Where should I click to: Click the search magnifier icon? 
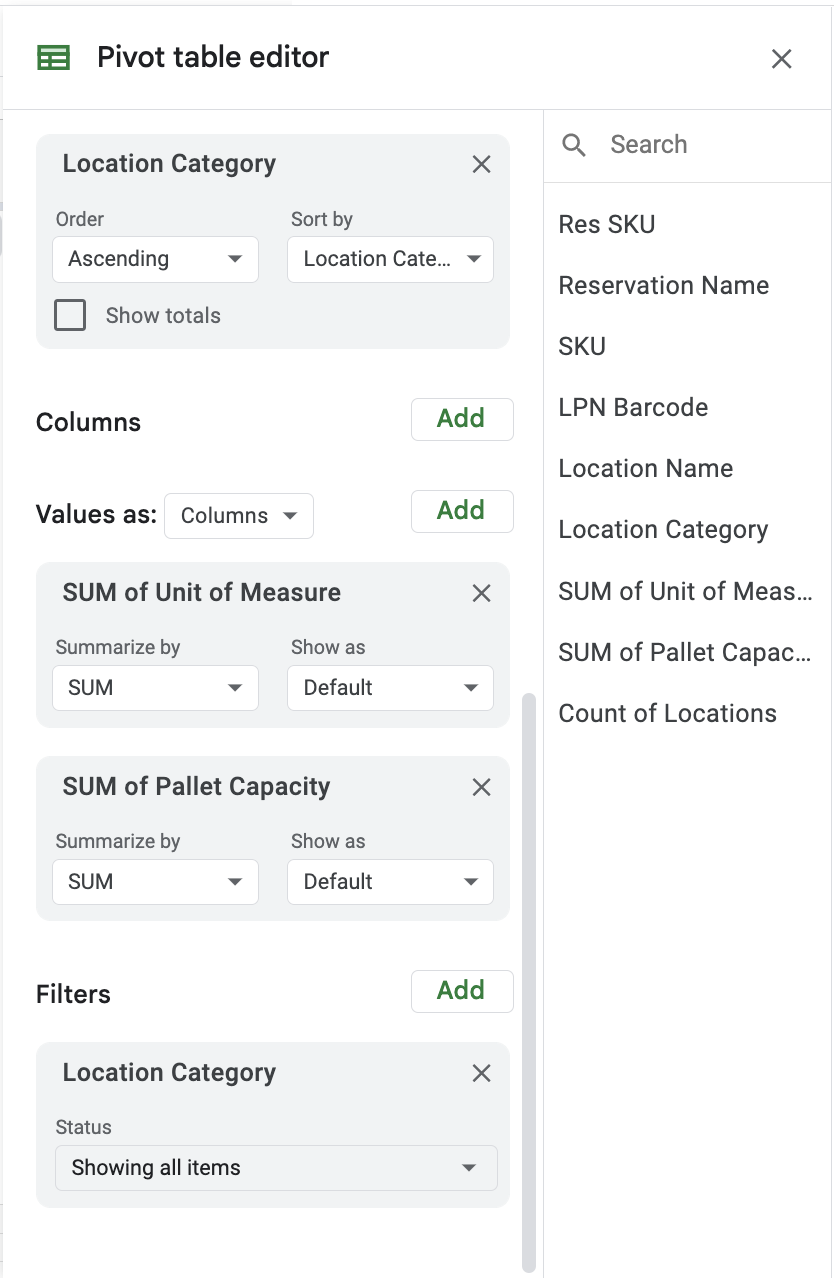[574, 144]
